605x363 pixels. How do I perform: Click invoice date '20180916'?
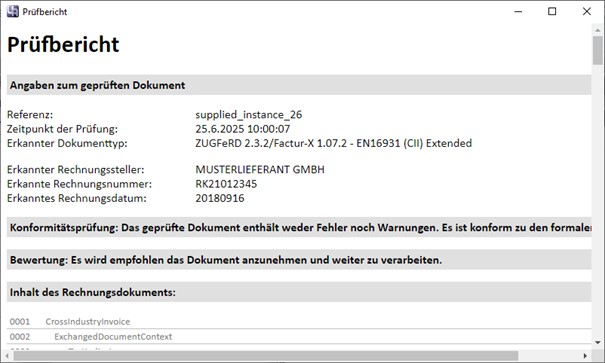pos(220,198)
